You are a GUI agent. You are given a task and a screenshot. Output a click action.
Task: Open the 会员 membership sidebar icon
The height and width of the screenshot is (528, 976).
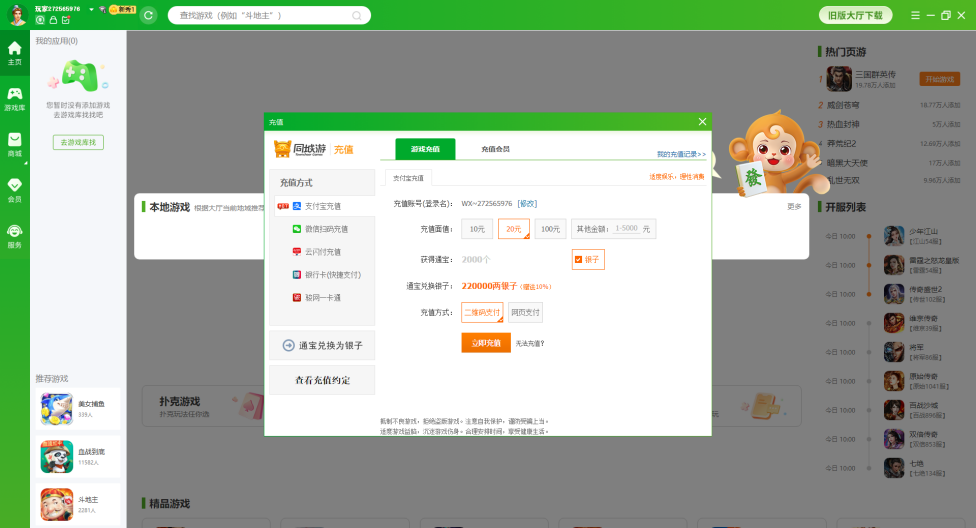(x=14, y=189)
